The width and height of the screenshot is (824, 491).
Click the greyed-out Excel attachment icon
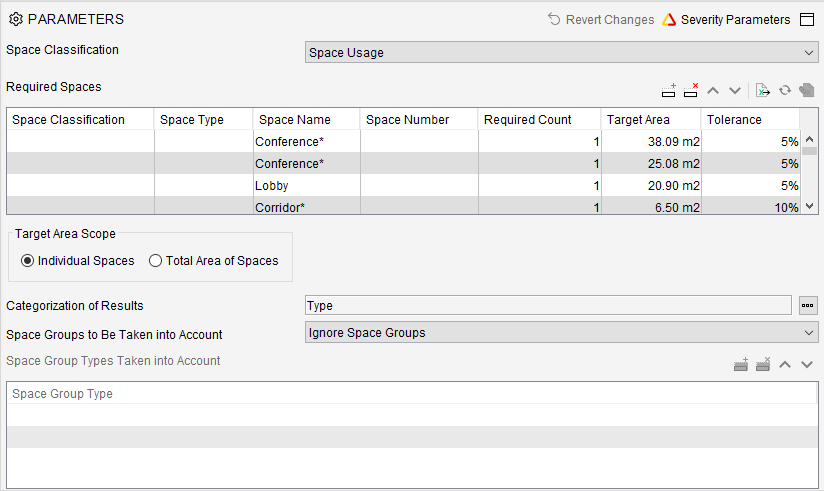tap(807, 90)
